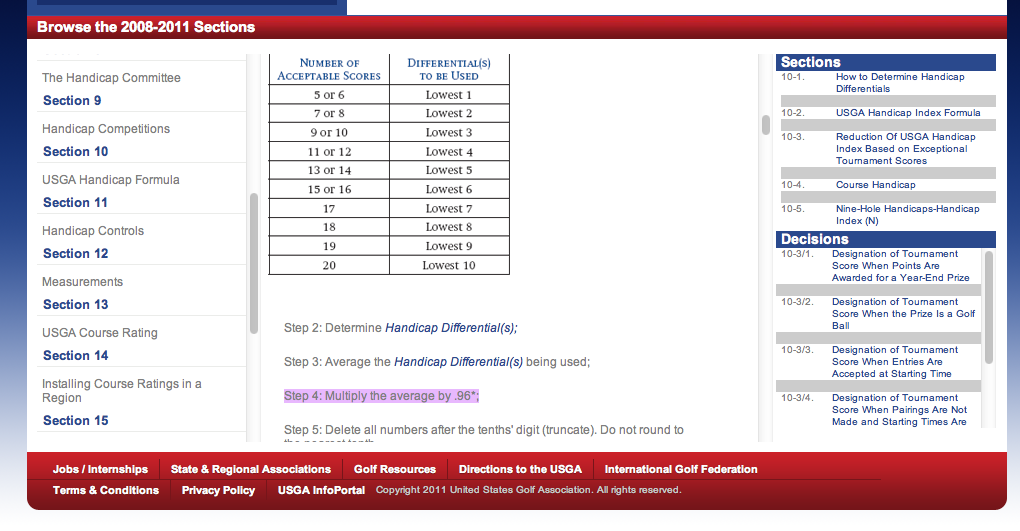Open 'State & Regional Associations' footer item
This screenshot has height=531, width=1020.
pyautogui.click(x=250, y=469)
